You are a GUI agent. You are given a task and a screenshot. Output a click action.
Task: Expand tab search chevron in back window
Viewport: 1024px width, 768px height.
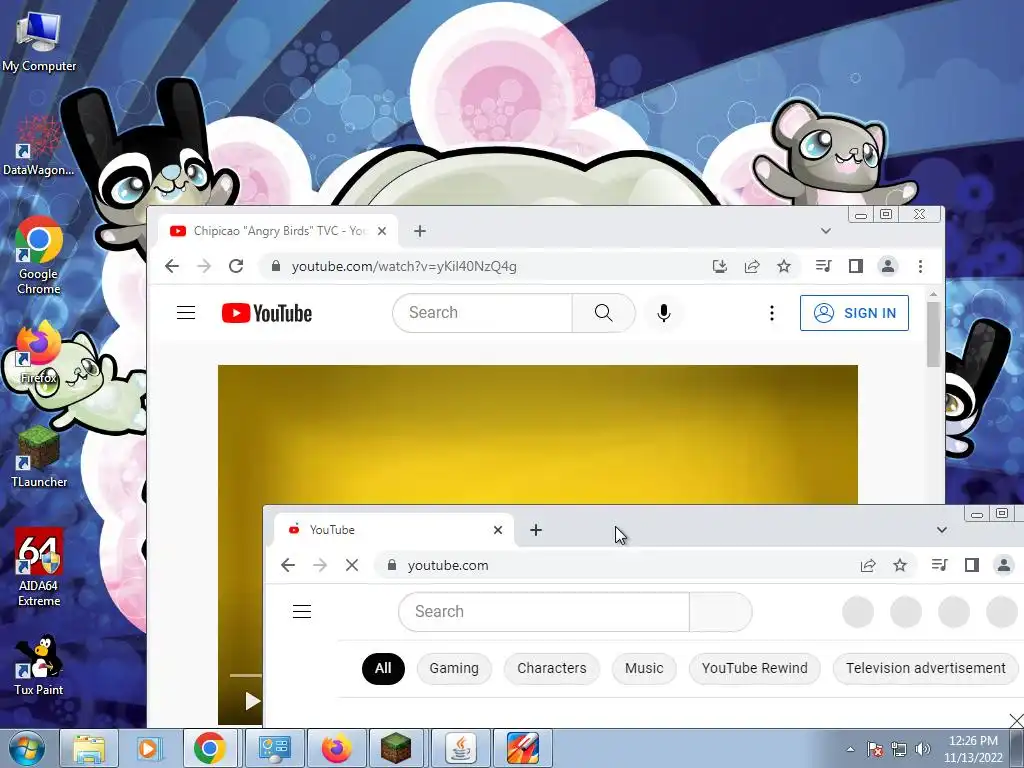[825, 231]
